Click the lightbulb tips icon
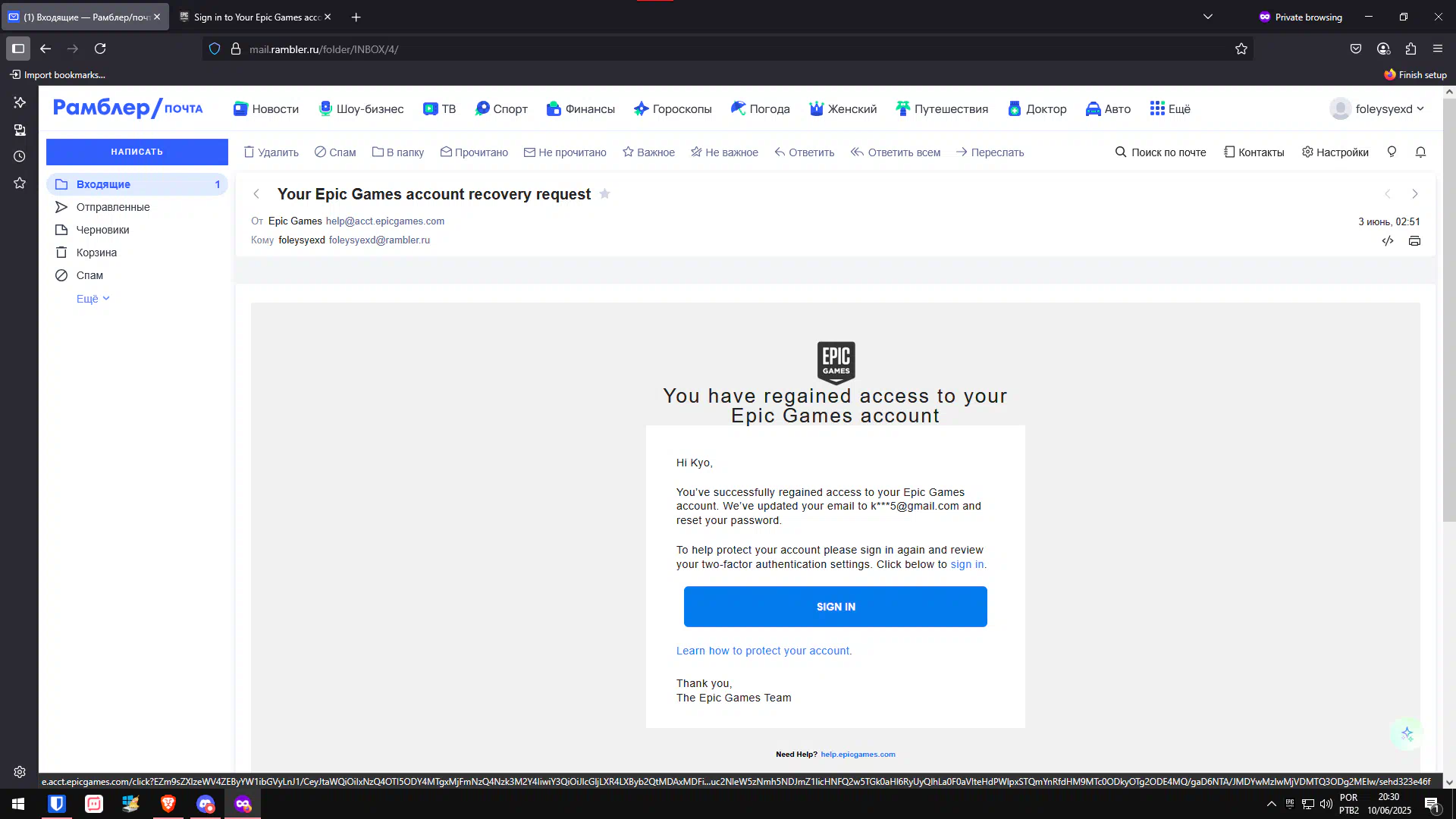This screenshot has width=1456, height=819. [x=1392, y=152]
